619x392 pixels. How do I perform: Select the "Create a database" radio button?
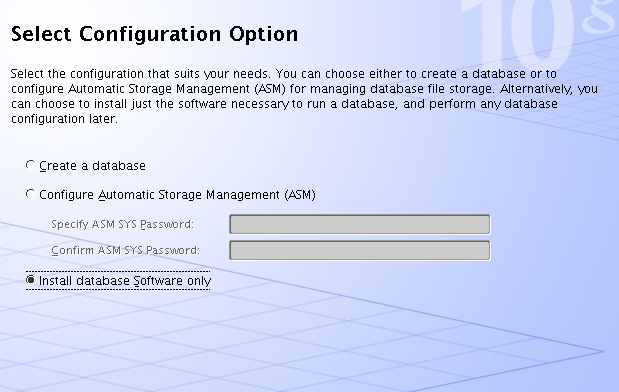coord(30,165)
